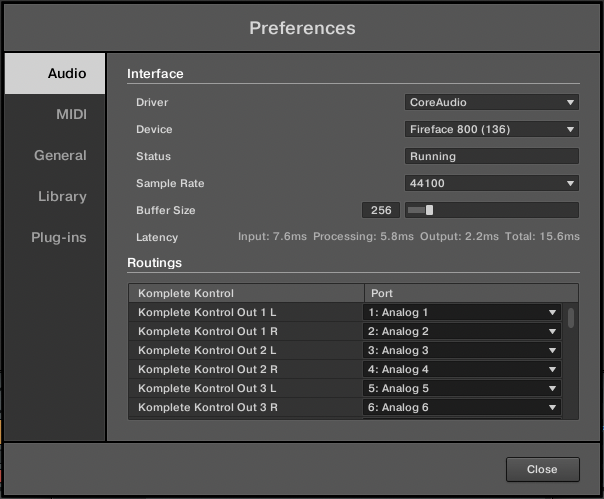The height and width of the screenshot is (499, 604).
Task: Expand the Device dropdown showing Fireface 800
Action: pyautogui.click(x=492, y=129)
